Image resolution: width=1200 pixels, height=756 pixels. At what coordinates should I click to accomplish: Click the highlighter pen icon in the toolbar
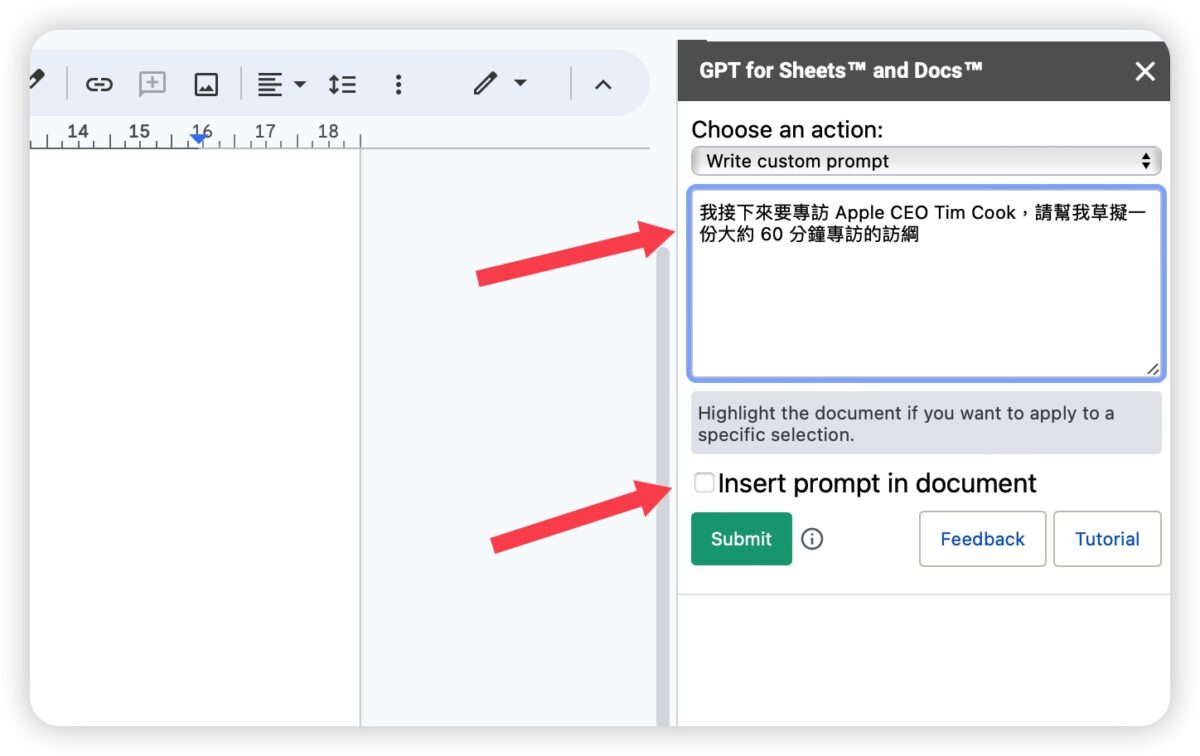(x=37, y=79)
